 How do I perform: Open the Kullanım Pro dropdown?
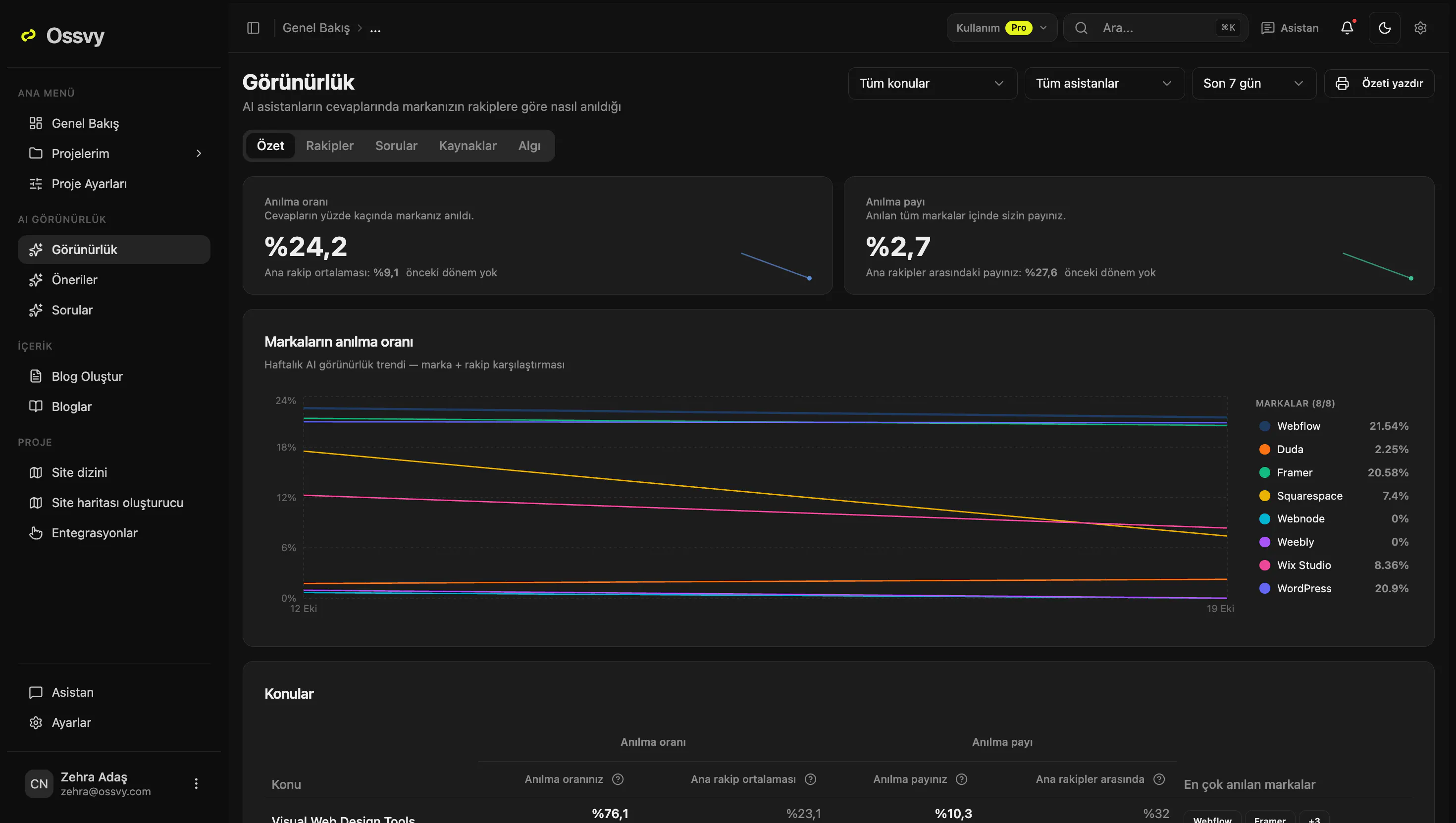(x=1001, y=28)
